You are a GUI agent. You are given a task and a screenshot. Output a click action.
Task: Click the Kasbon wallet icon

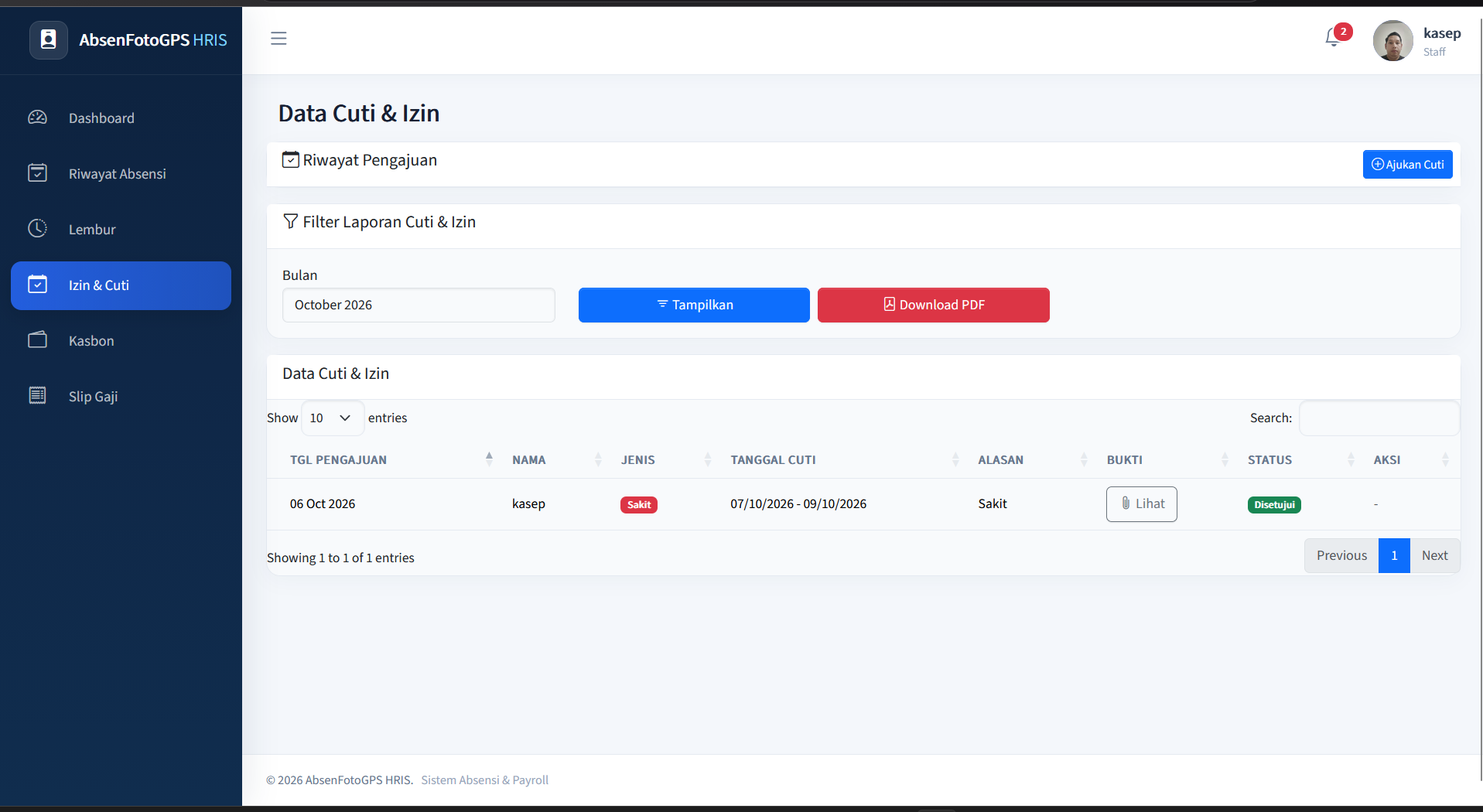click(37, 340)
